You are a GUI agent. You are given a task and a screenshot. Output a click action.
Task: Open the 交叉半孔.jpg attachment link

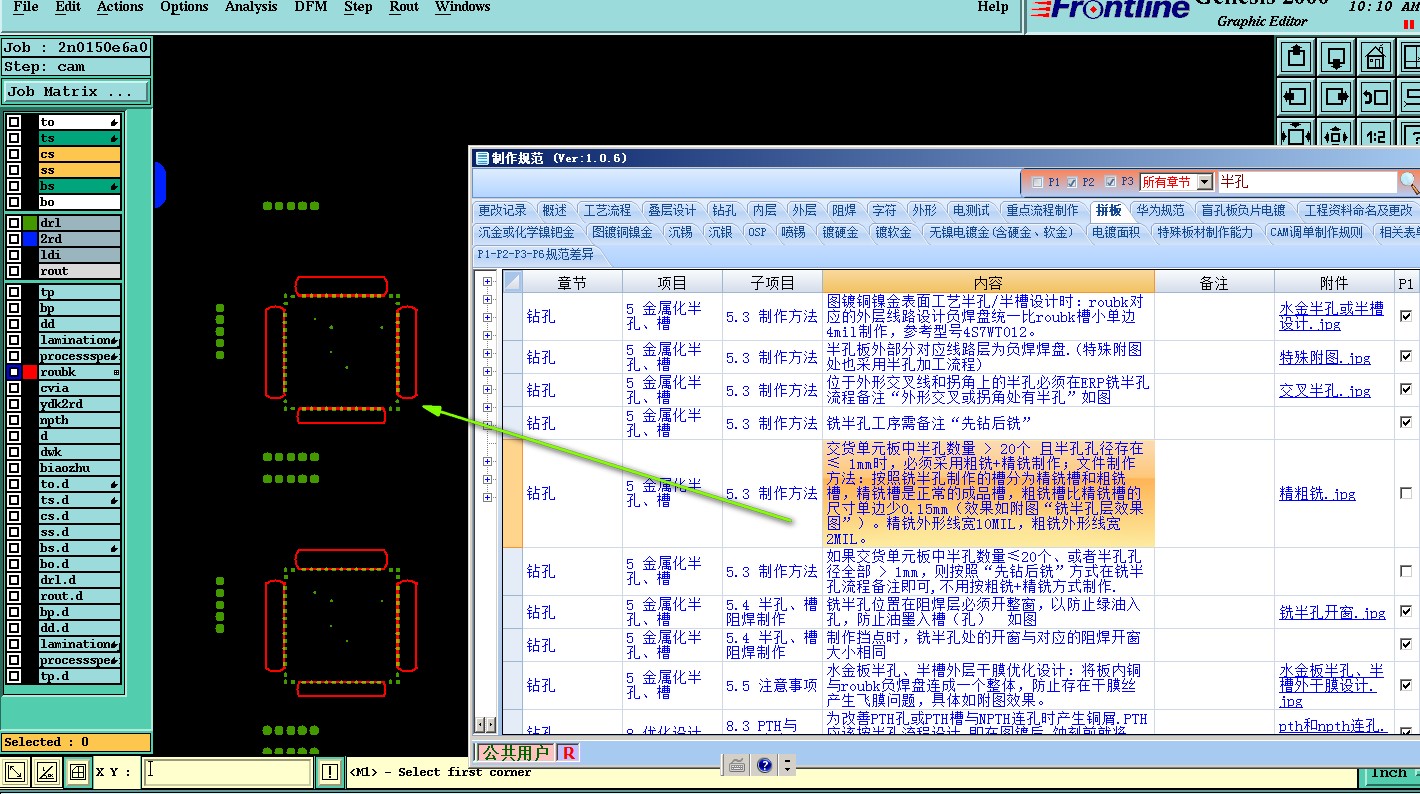1325,391
